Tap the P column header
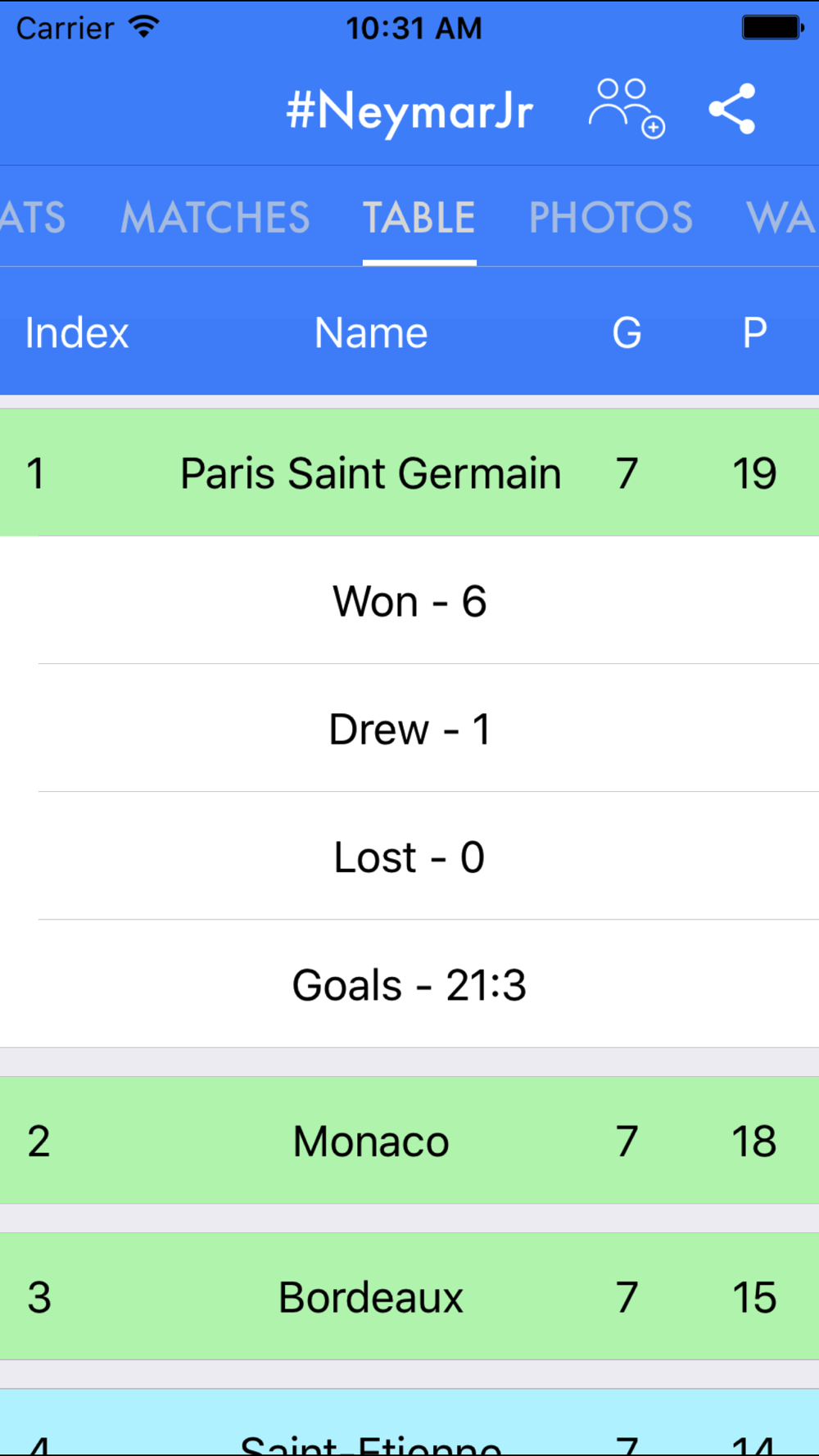Screen dimensions: 819x1456 754,332
